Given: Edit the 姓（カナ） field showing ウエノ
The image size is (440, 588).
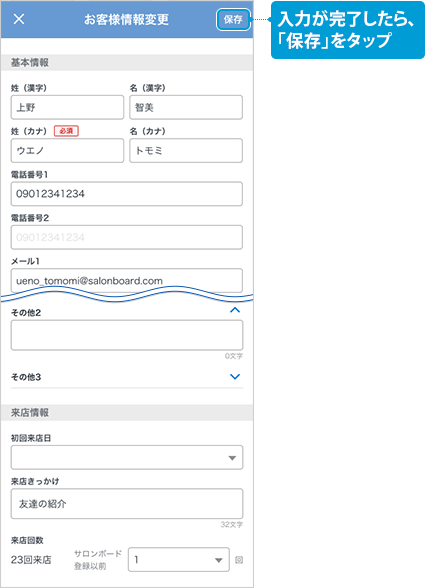Looking at the screenshot, I should pyautogui.click(x=67, y=151).
